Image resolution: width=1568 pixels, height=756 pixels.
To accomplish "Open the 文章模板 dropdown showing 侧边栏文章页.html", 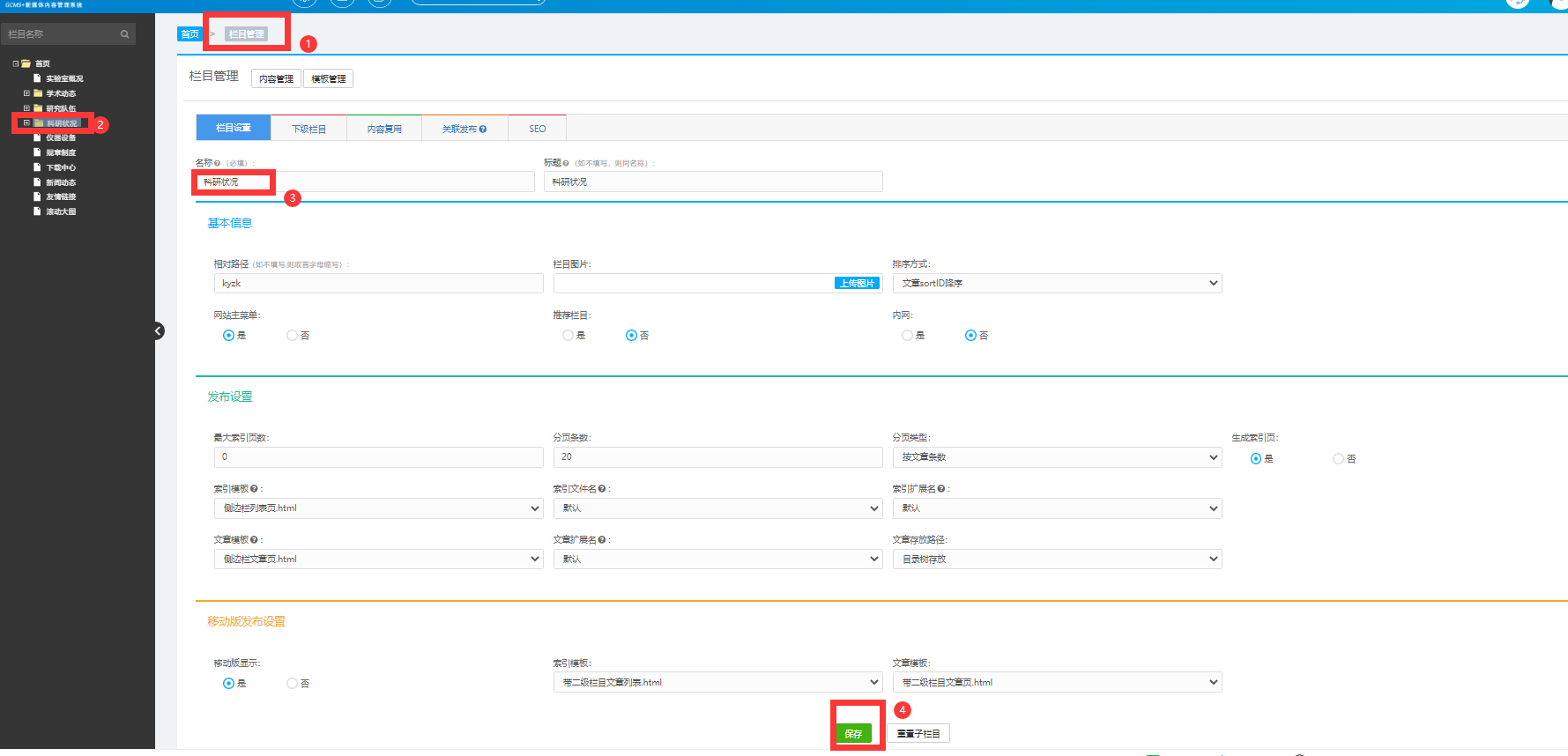I will coord(378,560).
